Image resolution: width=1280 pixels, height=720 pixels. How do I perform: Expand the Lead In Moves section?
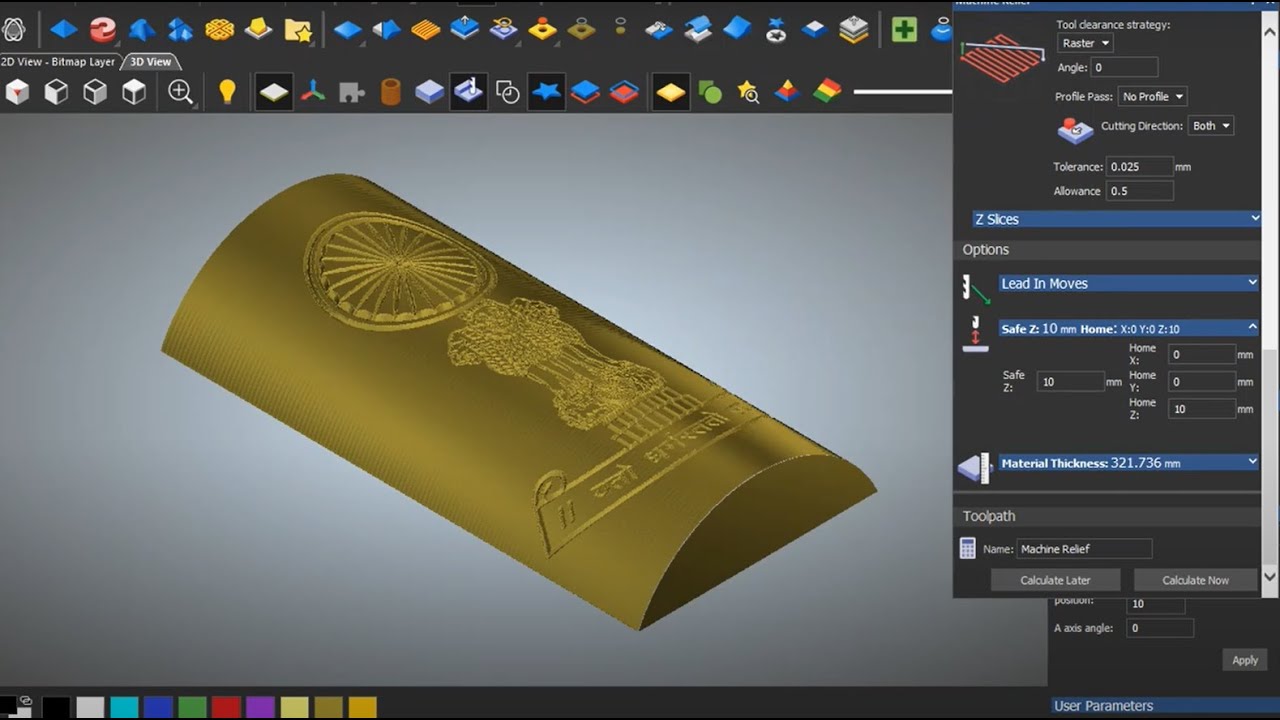1128,283
